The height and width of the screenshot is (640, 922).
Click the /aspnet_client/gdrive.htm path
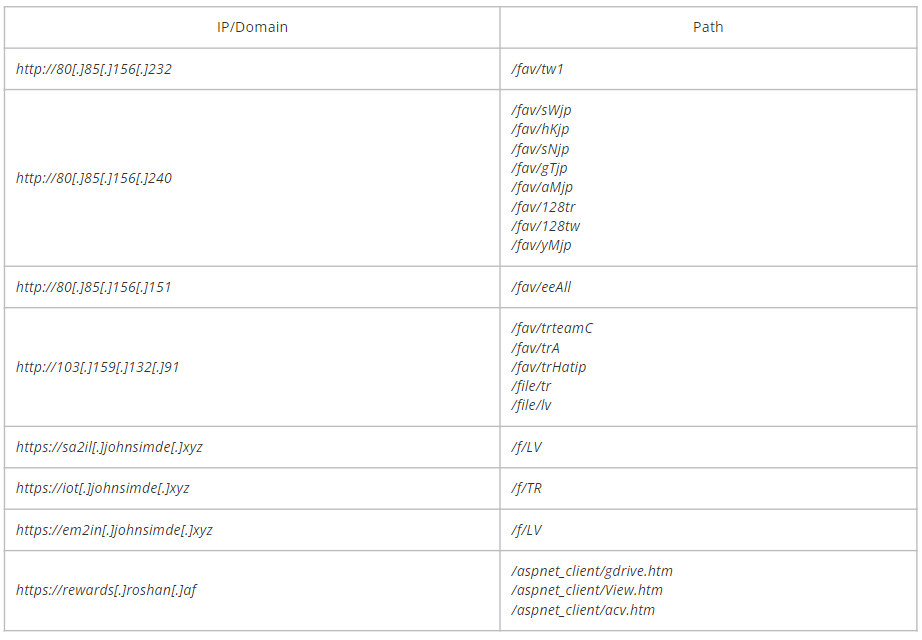point(592,571)
